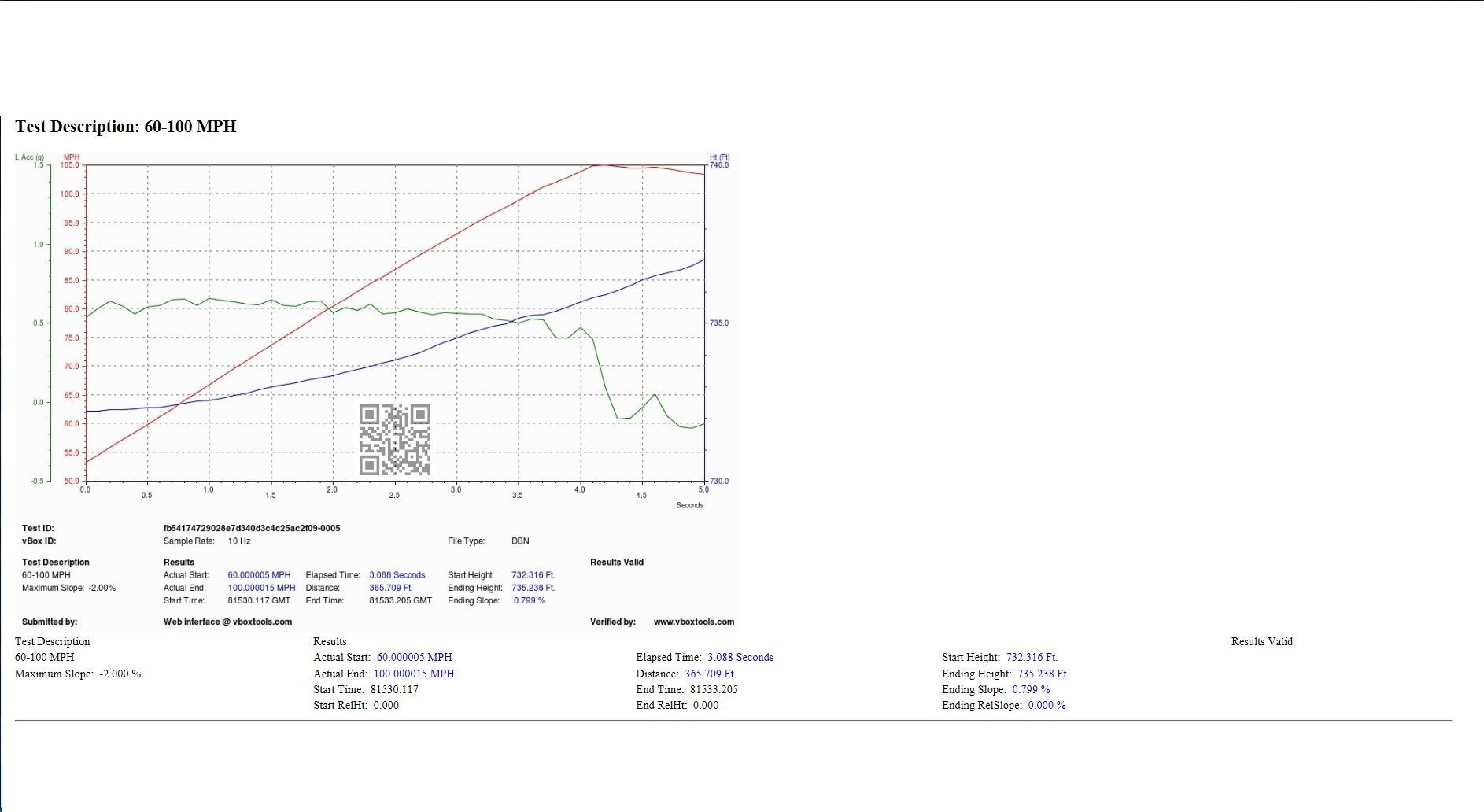Viewport: 1484px width, 812px height.
Task: Click the Test Description 60-100 MPH heading
Action: pyautogui.click(x=126, y=127)
